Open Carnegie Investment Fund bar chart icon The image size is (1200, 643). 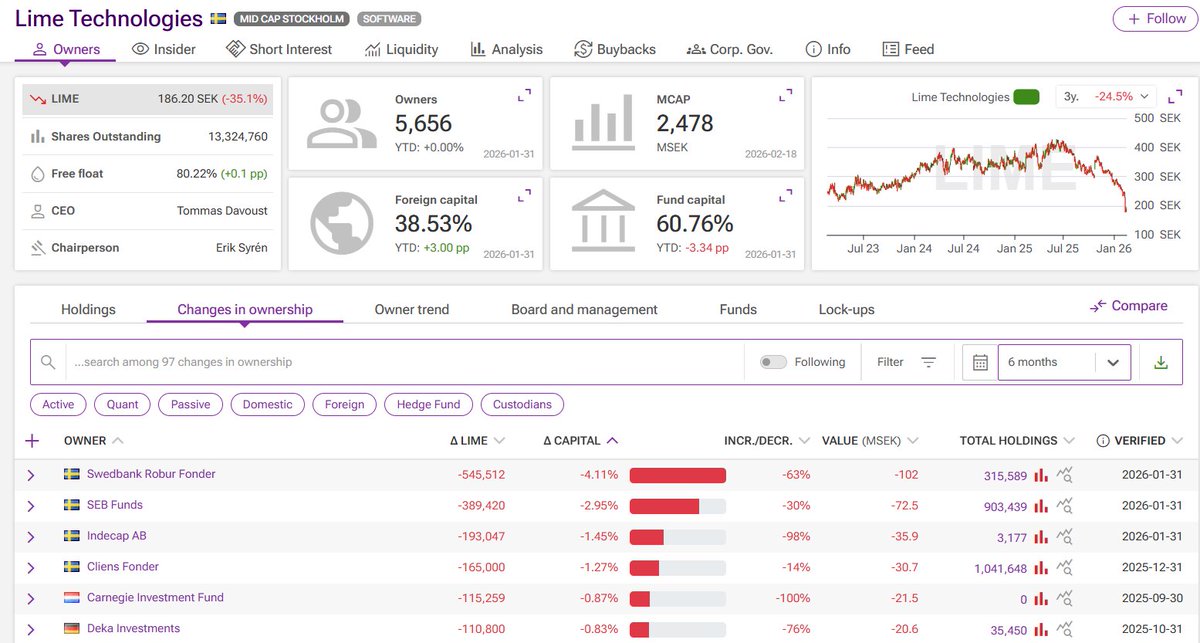(1041, 599)
